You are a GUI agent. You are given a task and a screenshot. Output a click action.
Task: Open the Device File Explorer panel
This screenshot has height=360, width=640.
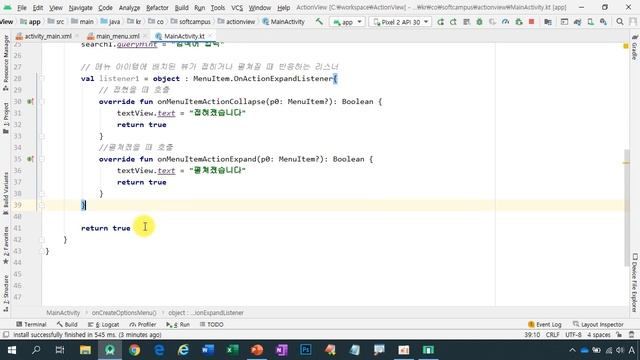coord(635,282)
